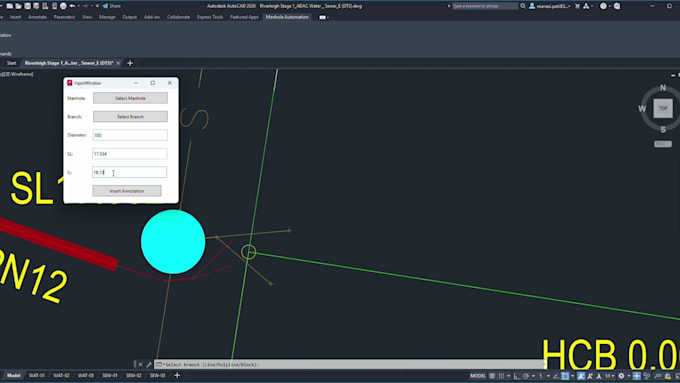680x383 pixels.
Task: Click the Select Manhole button
Action: pyautogui.click(x=130, y=98)
